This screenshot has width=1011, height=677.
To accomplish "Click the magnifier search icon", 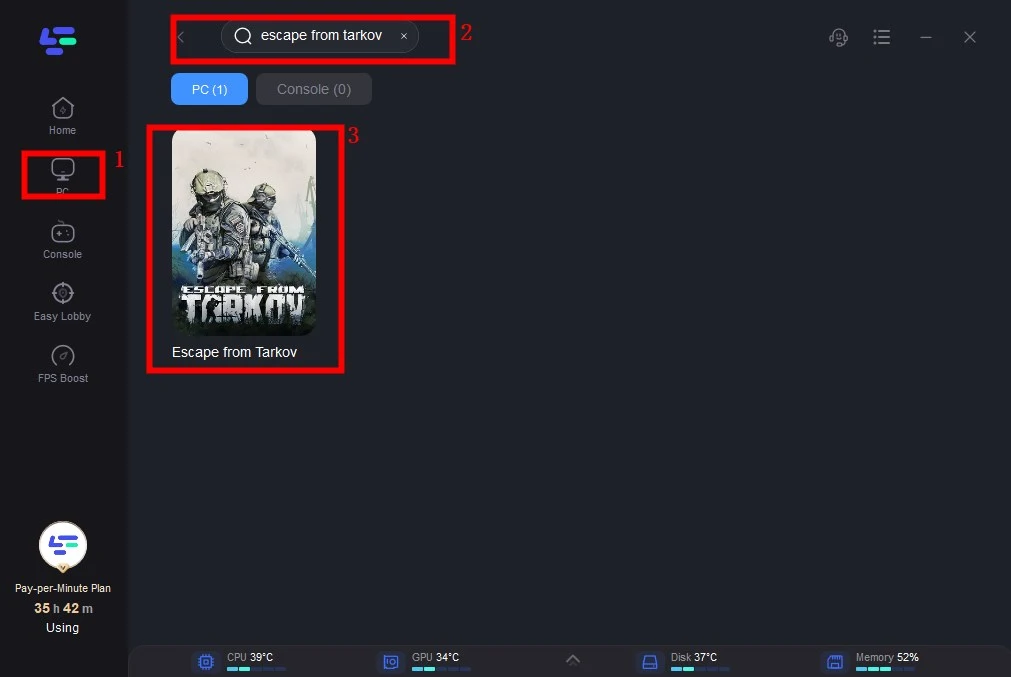I will coord(242,36).
